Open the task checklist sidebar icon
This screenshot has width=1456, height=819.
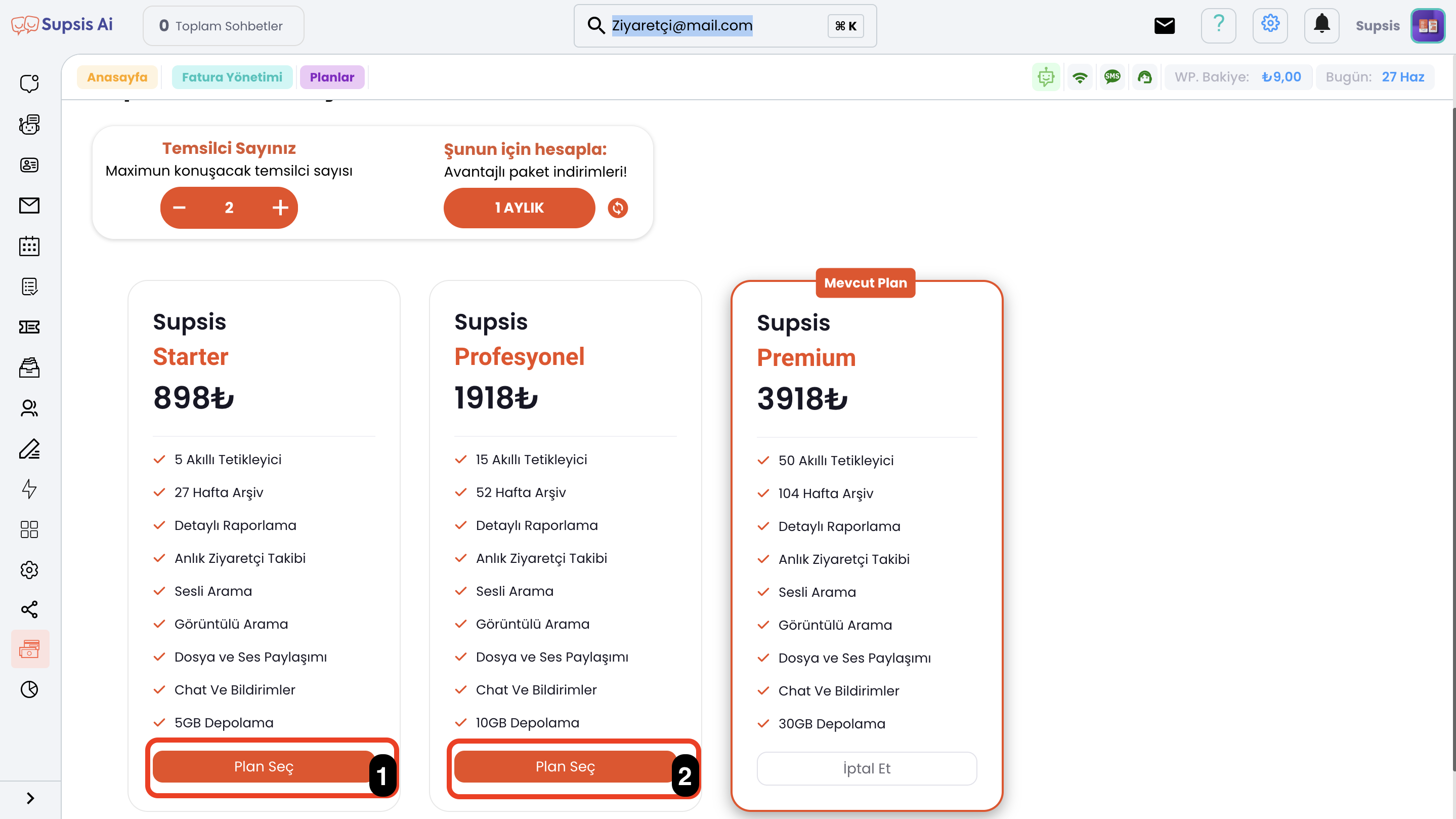tap(29, 287)
